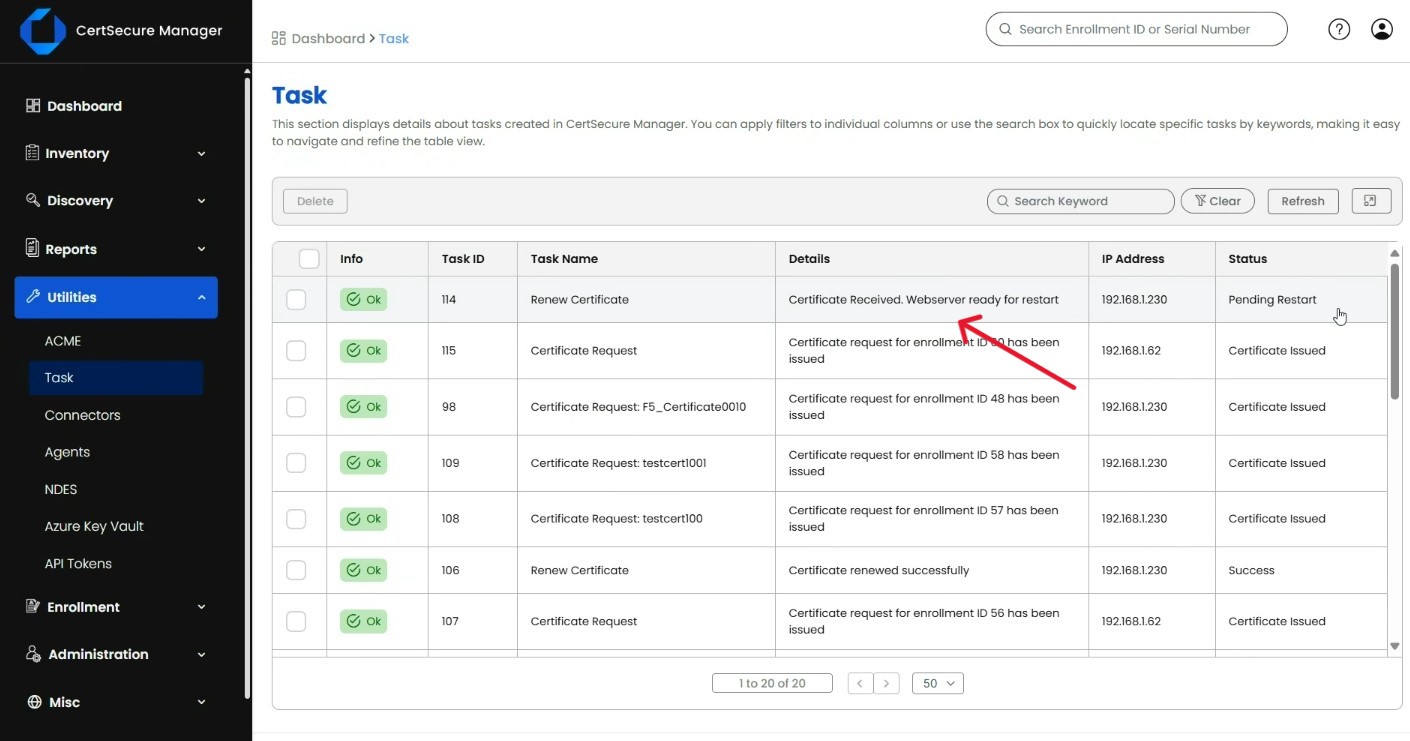Expand the Misc menu chevron

point(201,702)
